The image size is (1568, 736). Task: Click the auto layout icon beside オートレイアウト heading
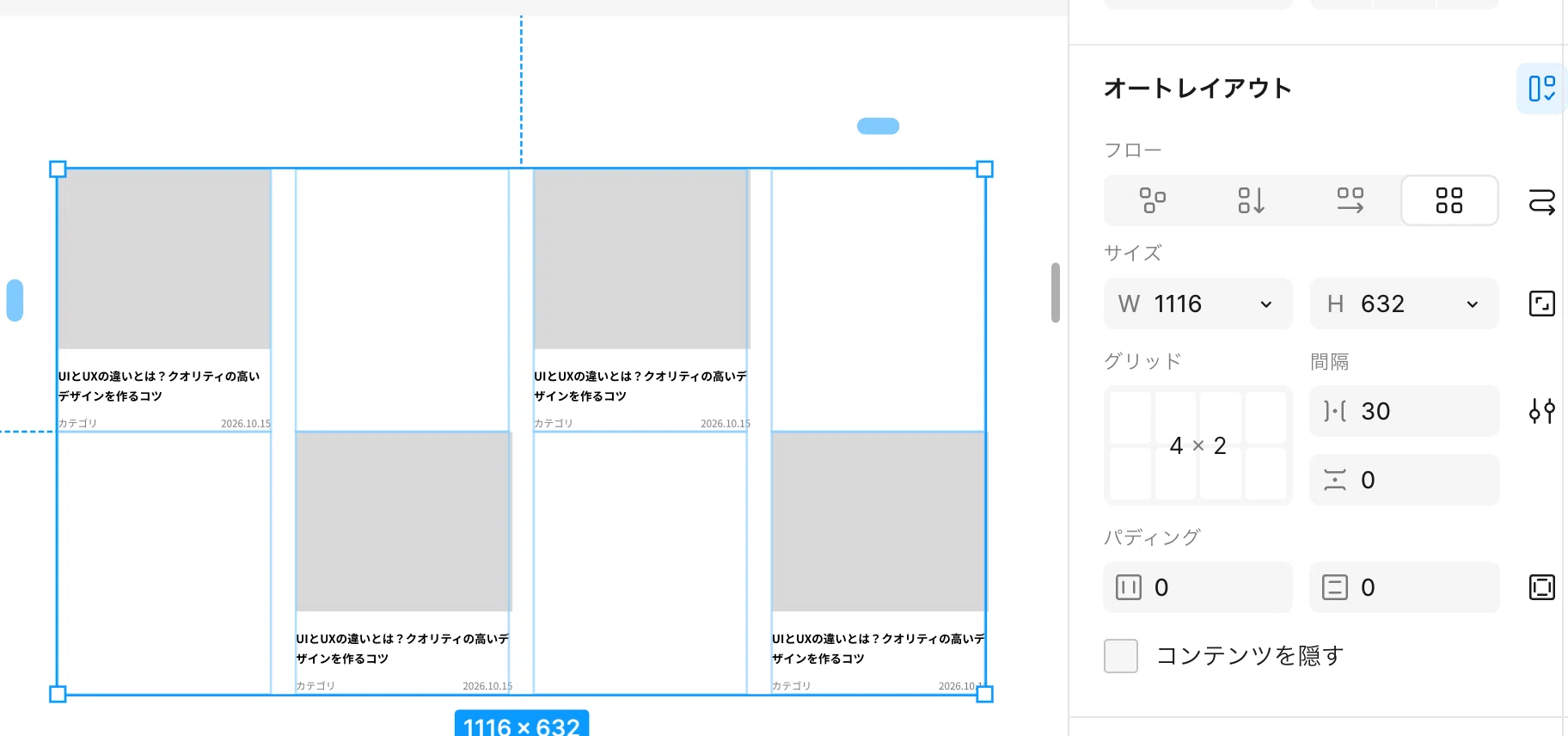pyautogui.click(x=1542, y=89)
